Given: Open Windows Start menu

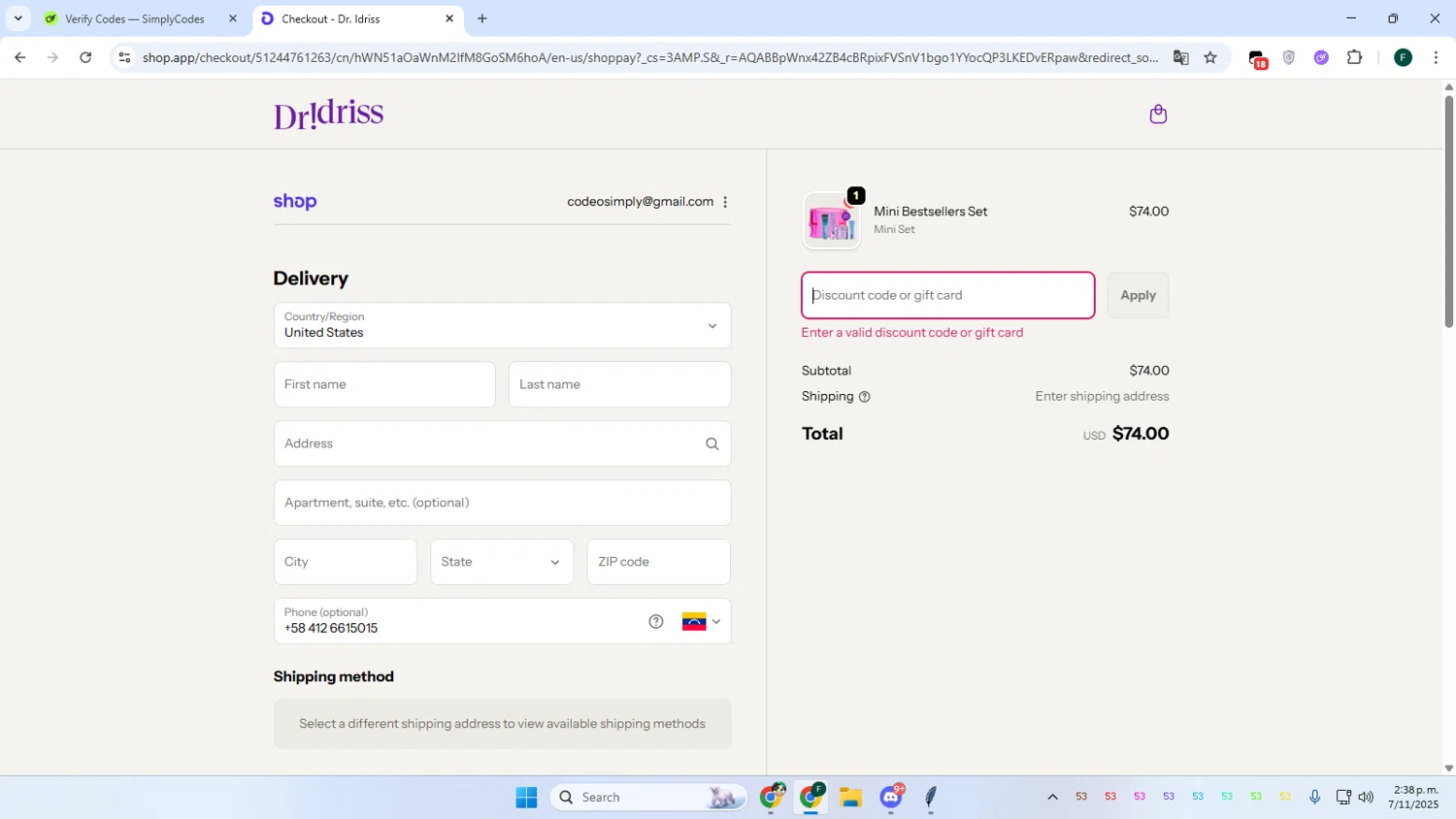Looking at the screenshot, I should (x=526, y=798).
